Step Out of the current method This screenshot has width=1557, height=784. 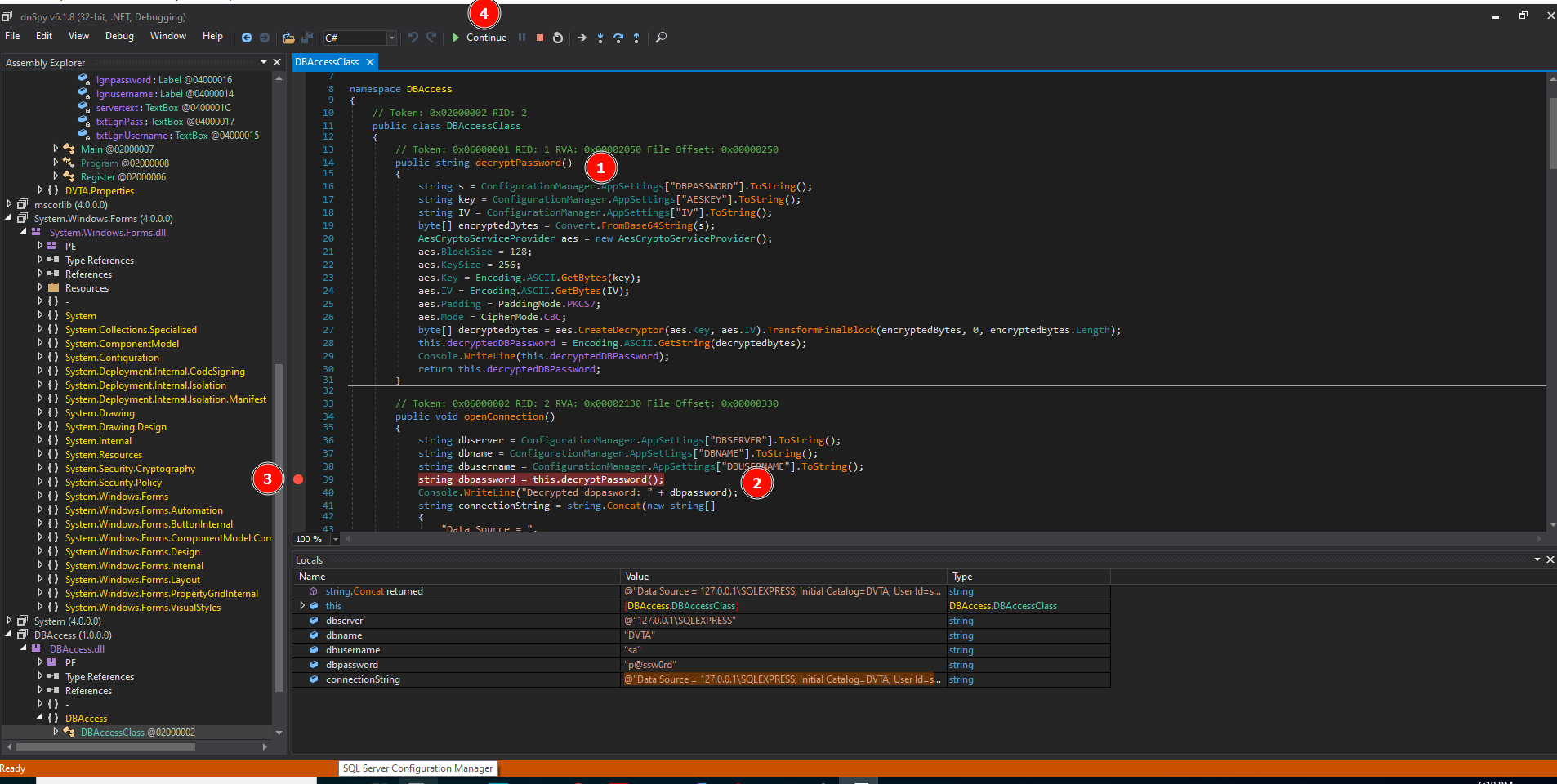pos(636,38)
